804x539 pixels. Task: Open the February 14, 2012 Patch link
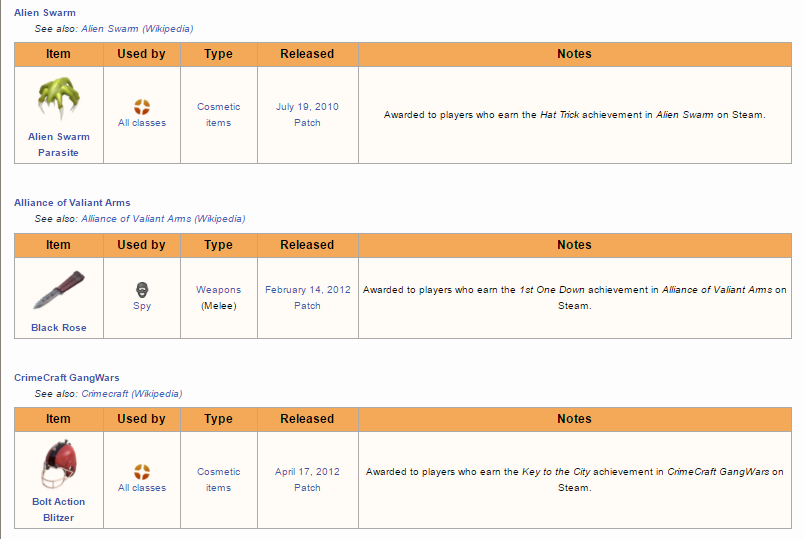pyautogui.click(x=307, y=298)
